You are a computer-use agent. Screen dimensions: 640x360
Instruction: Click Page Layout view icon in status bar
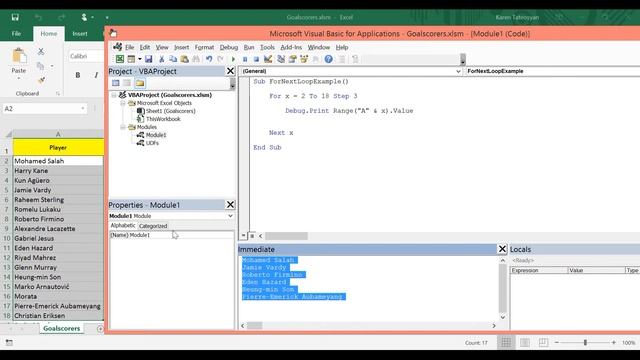tap(525, 342)
